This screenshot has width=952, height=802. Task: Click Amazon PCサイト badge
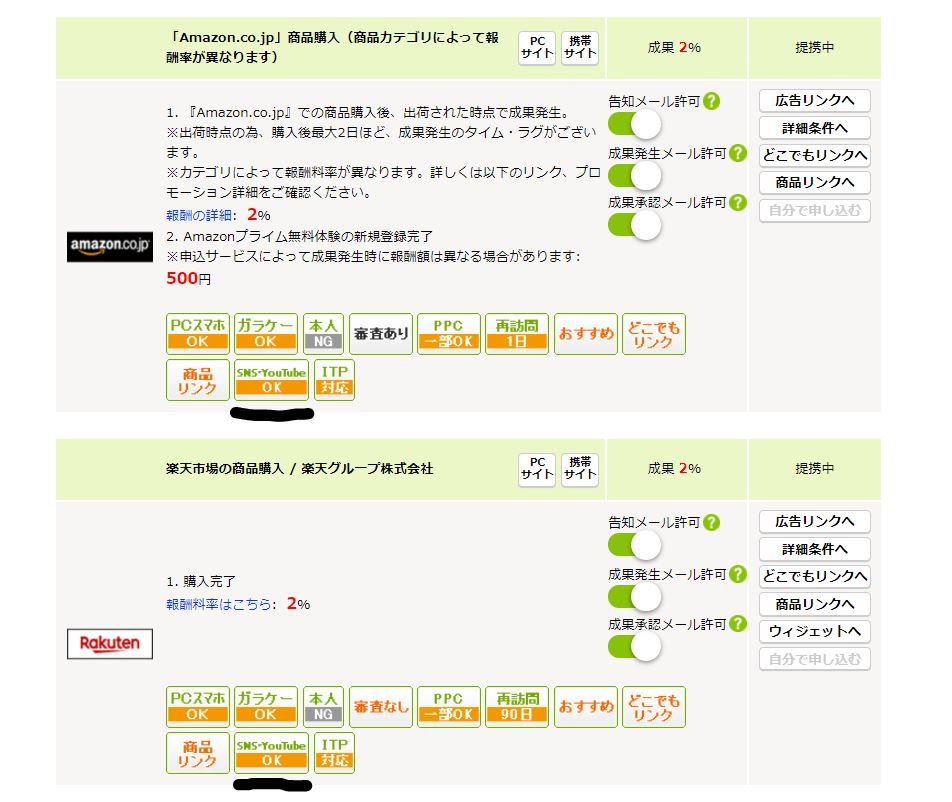(x=537, y=47)
